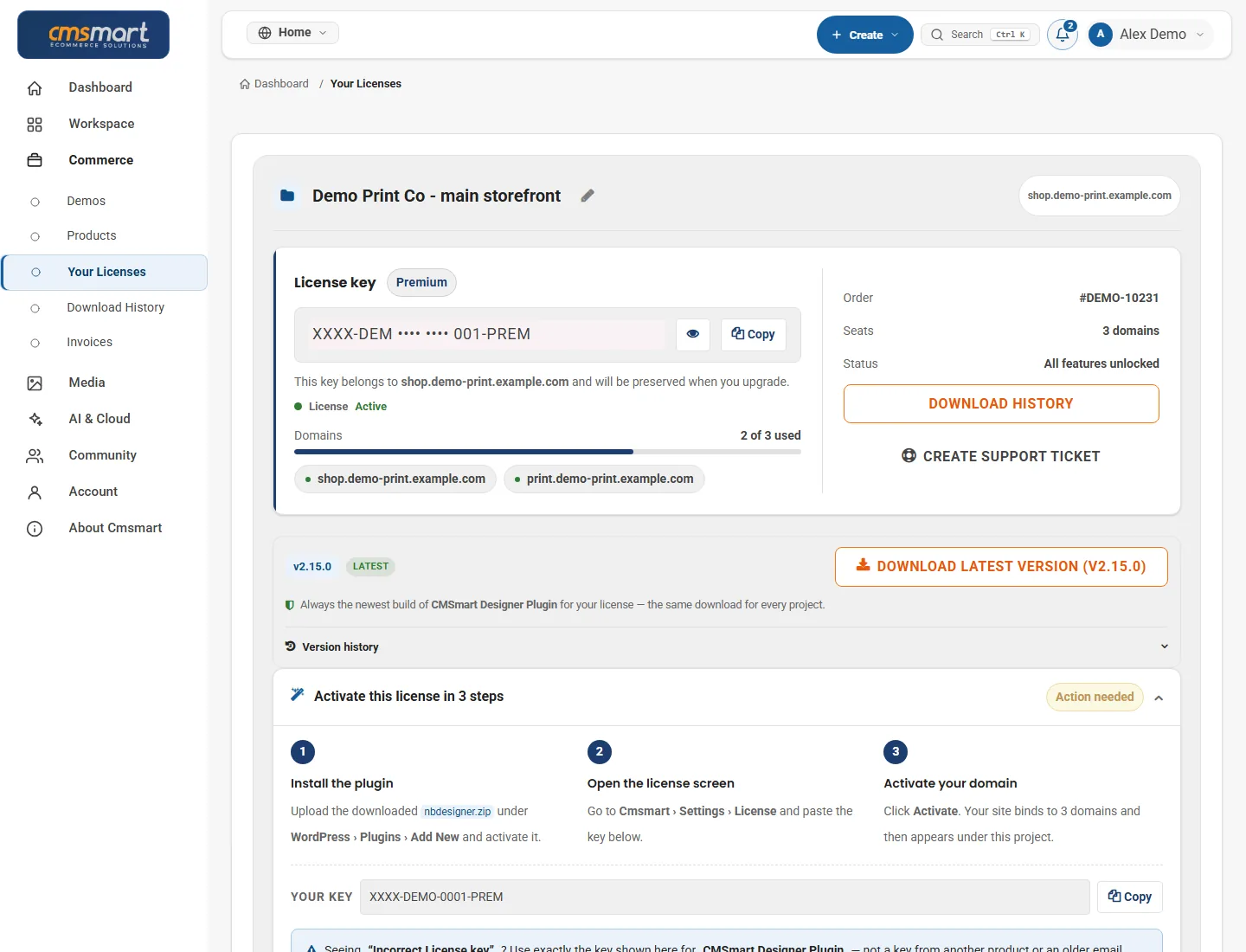Click the nbdesigner.zip file label

click(458, 812)
